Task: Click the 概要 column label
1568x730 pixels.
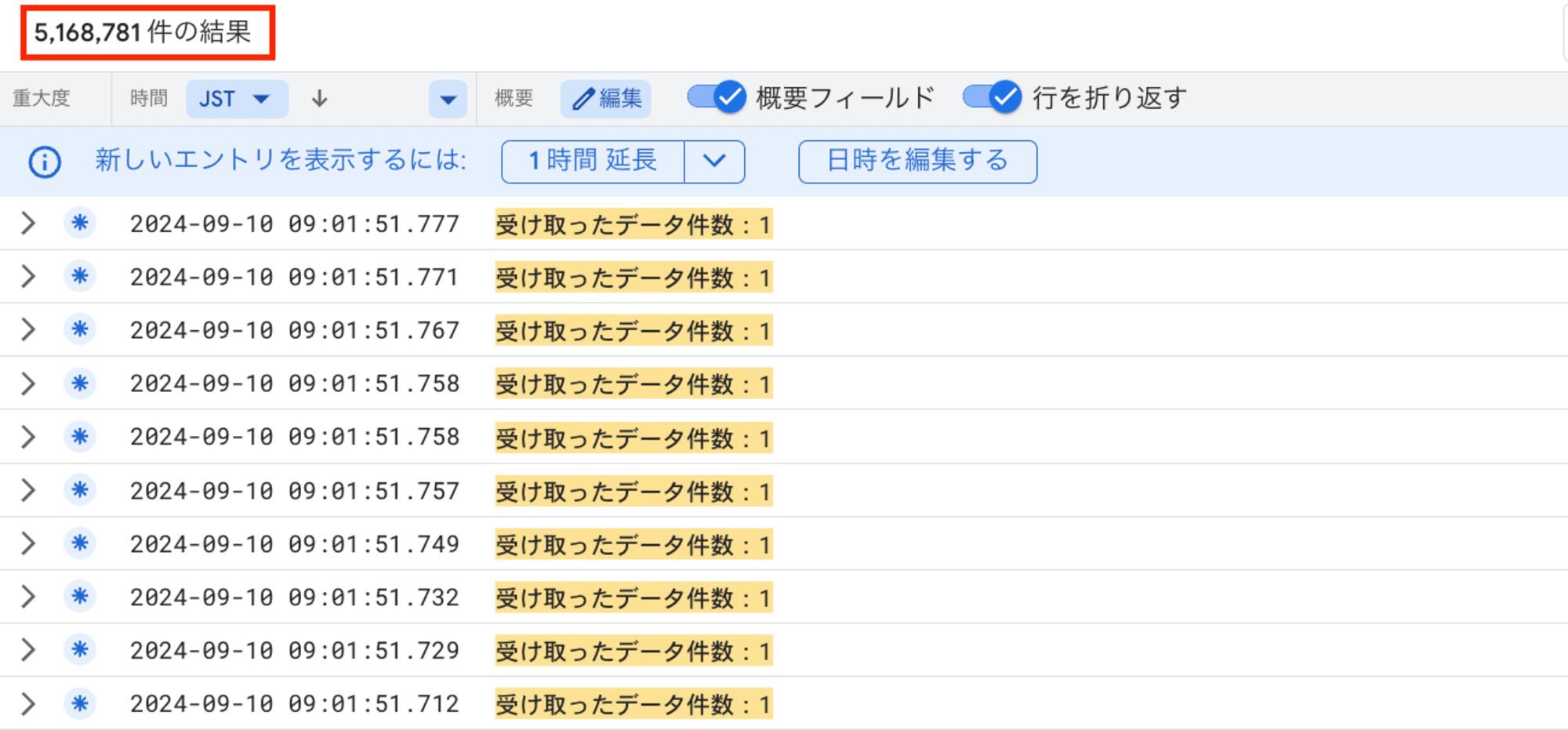Action: point(514,99)
